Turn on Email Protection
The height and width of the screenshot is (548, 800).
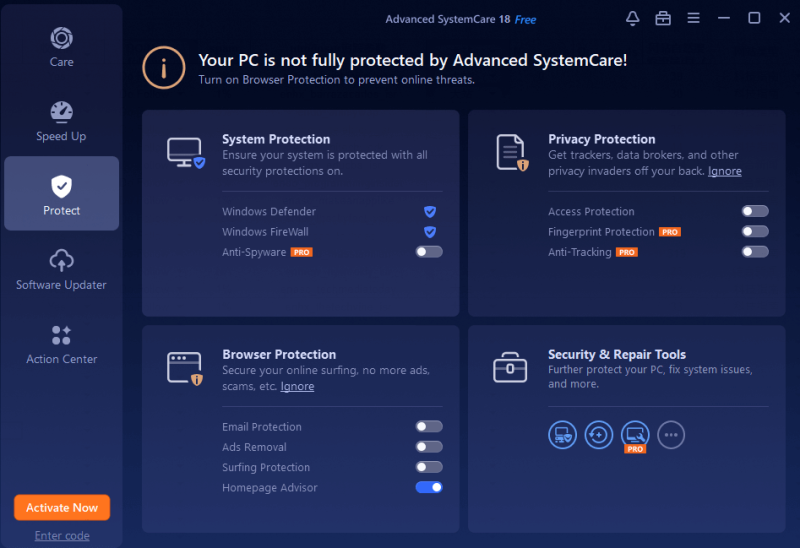(x=429, y=426)
